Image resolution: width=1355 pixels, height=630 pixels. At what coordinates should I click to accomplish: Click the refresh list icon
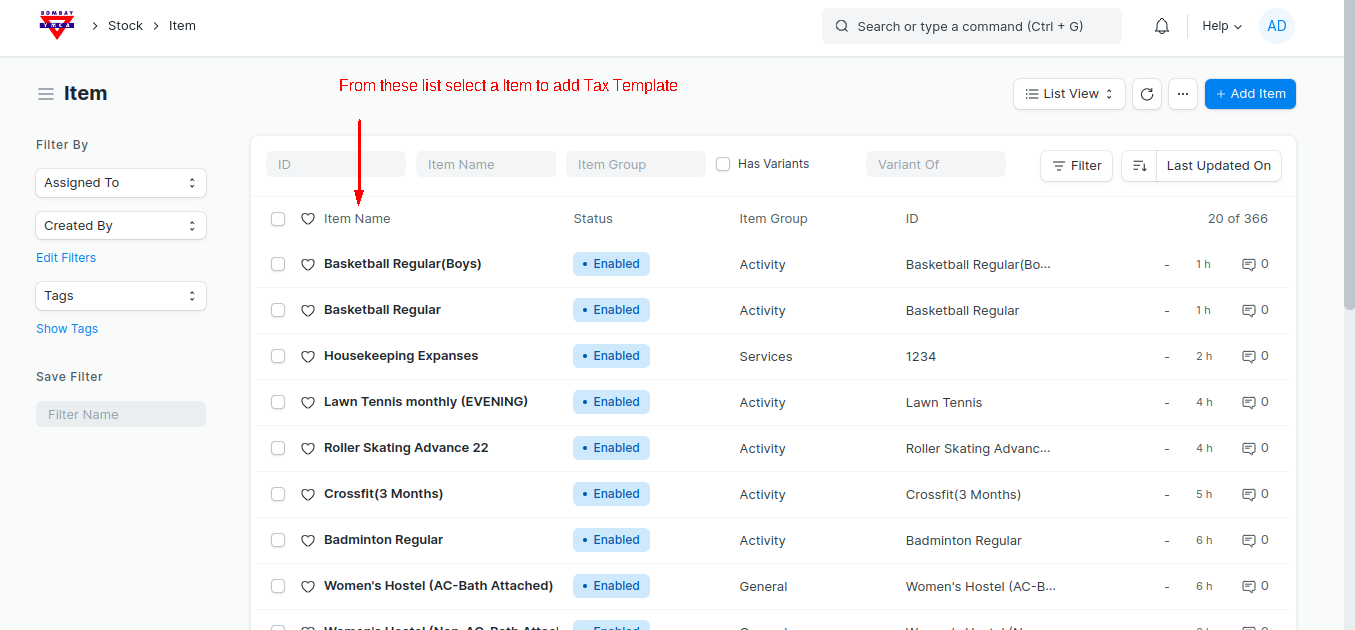pos(1147,94)
